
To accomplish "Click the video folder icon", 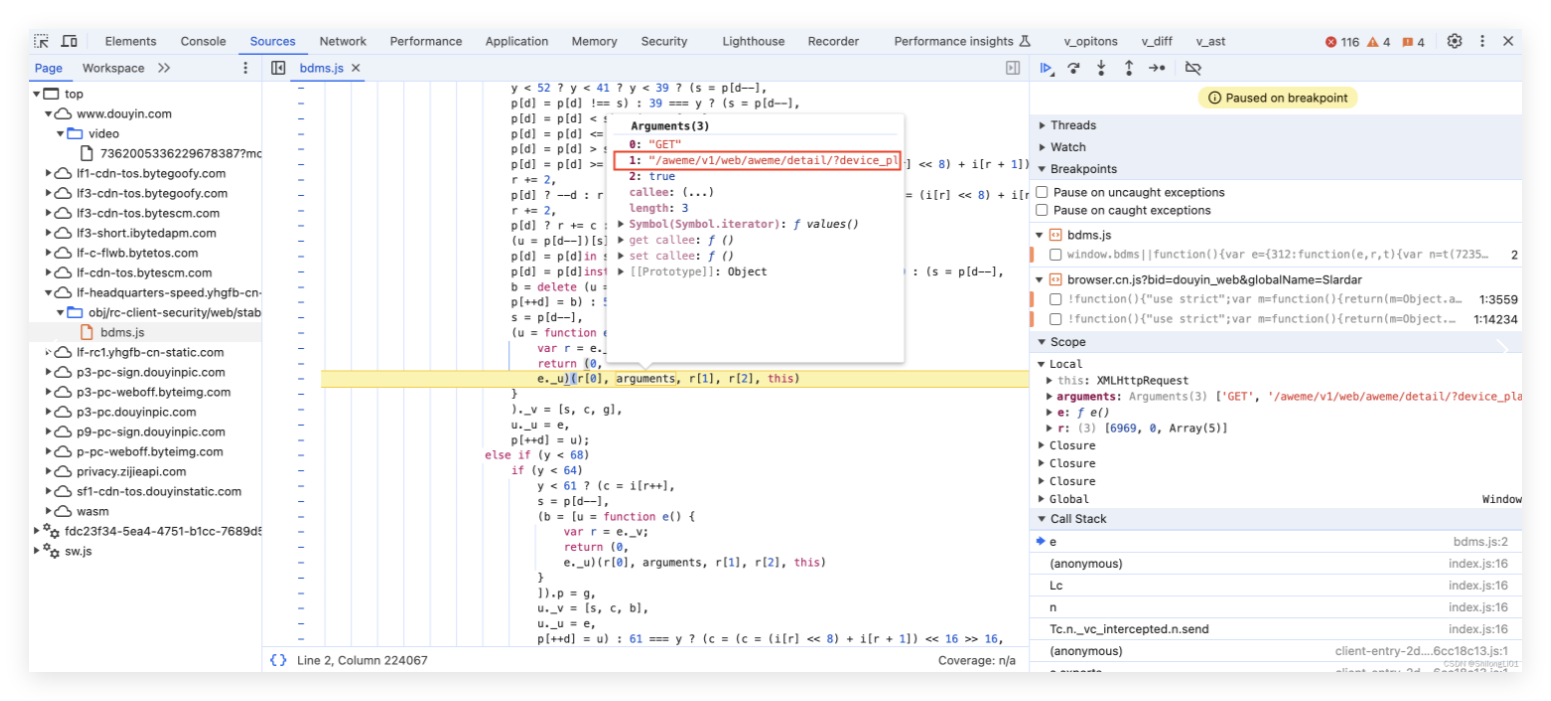I will pos(75,133).
